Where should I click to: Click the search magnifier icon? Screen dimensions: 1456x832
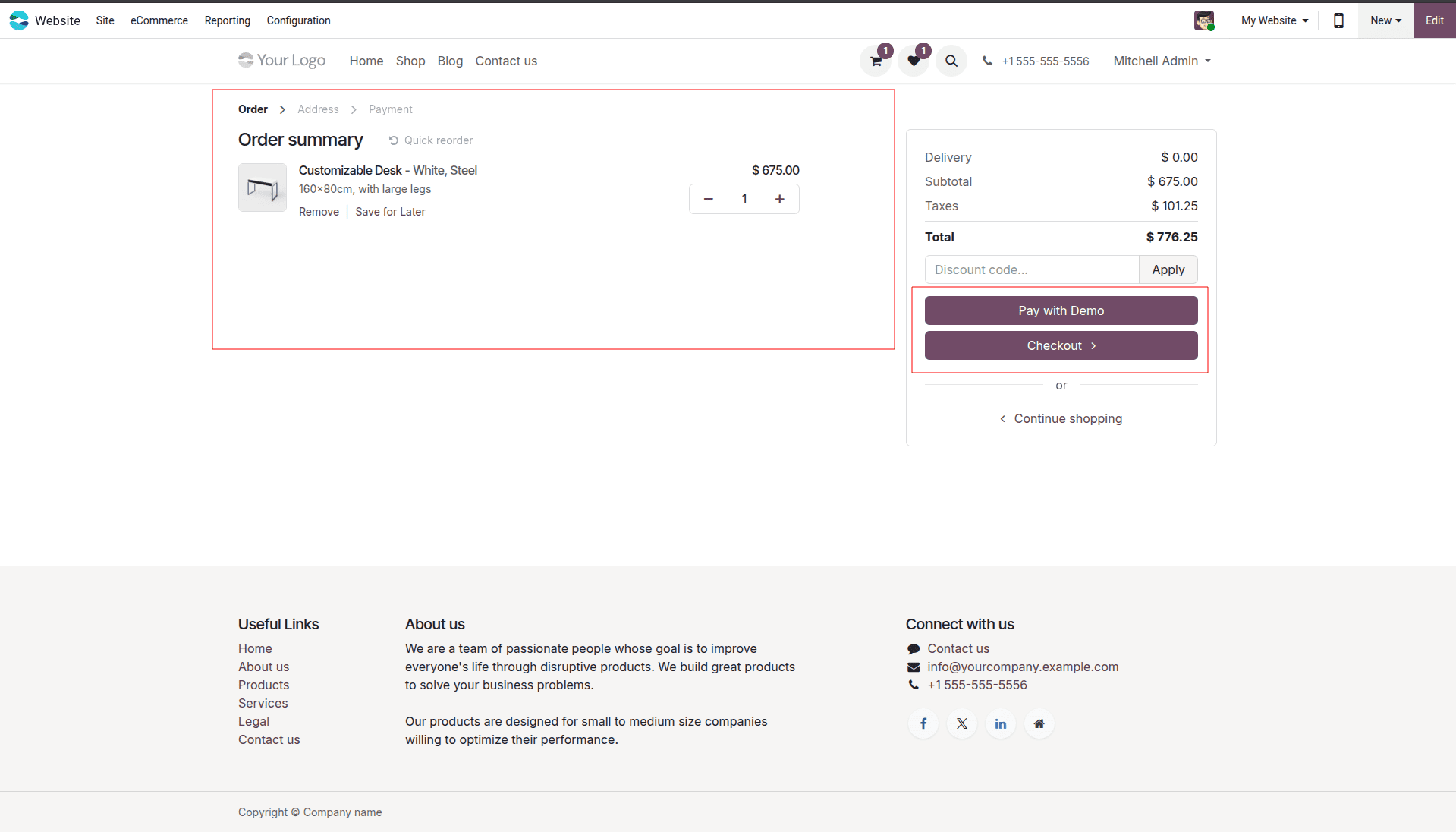pyautogui.click(x=951, y=61)
